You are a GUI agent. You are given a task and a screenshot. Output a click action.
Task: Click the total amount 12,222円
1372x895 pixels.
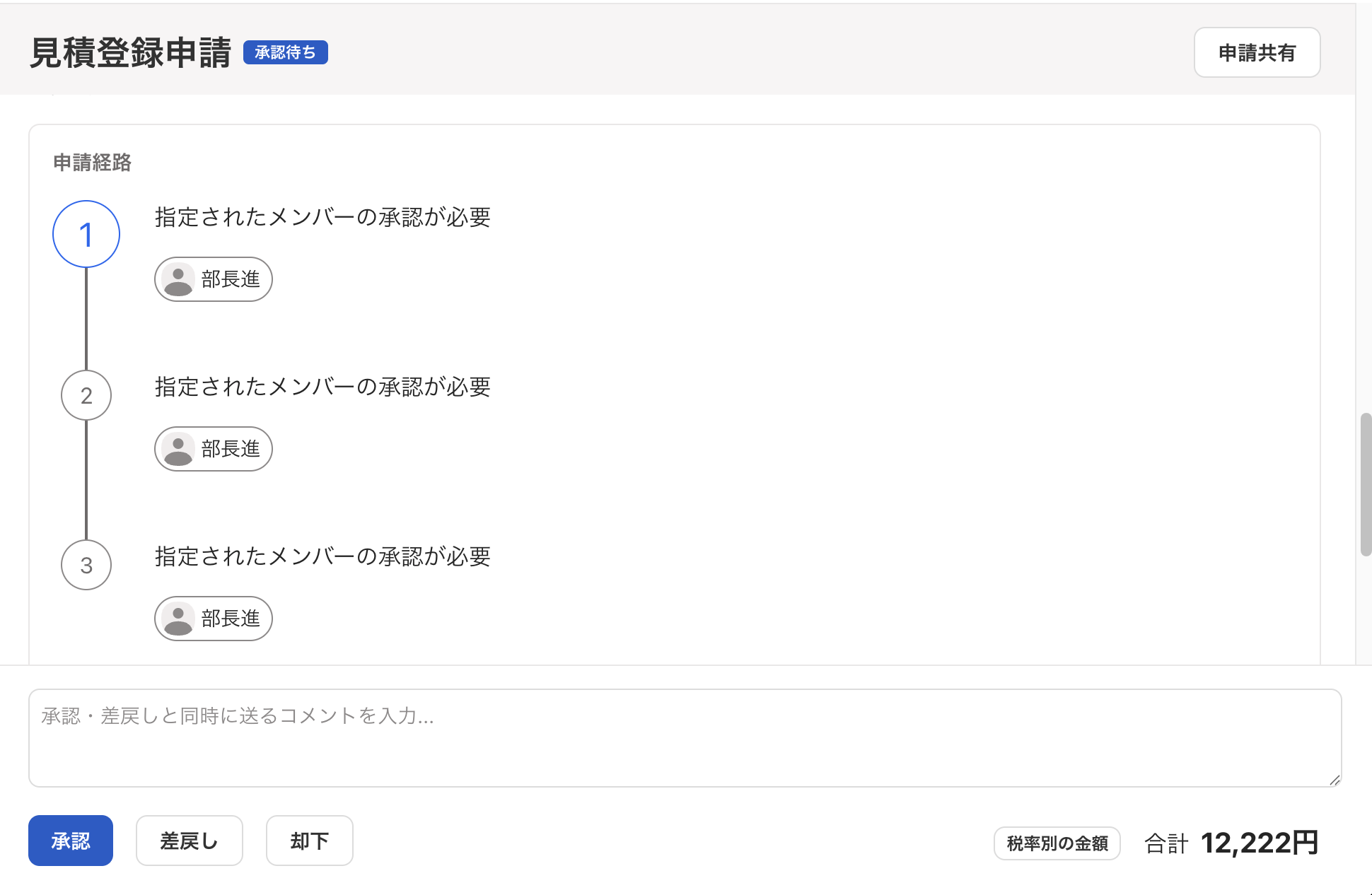pos(1260,843)
